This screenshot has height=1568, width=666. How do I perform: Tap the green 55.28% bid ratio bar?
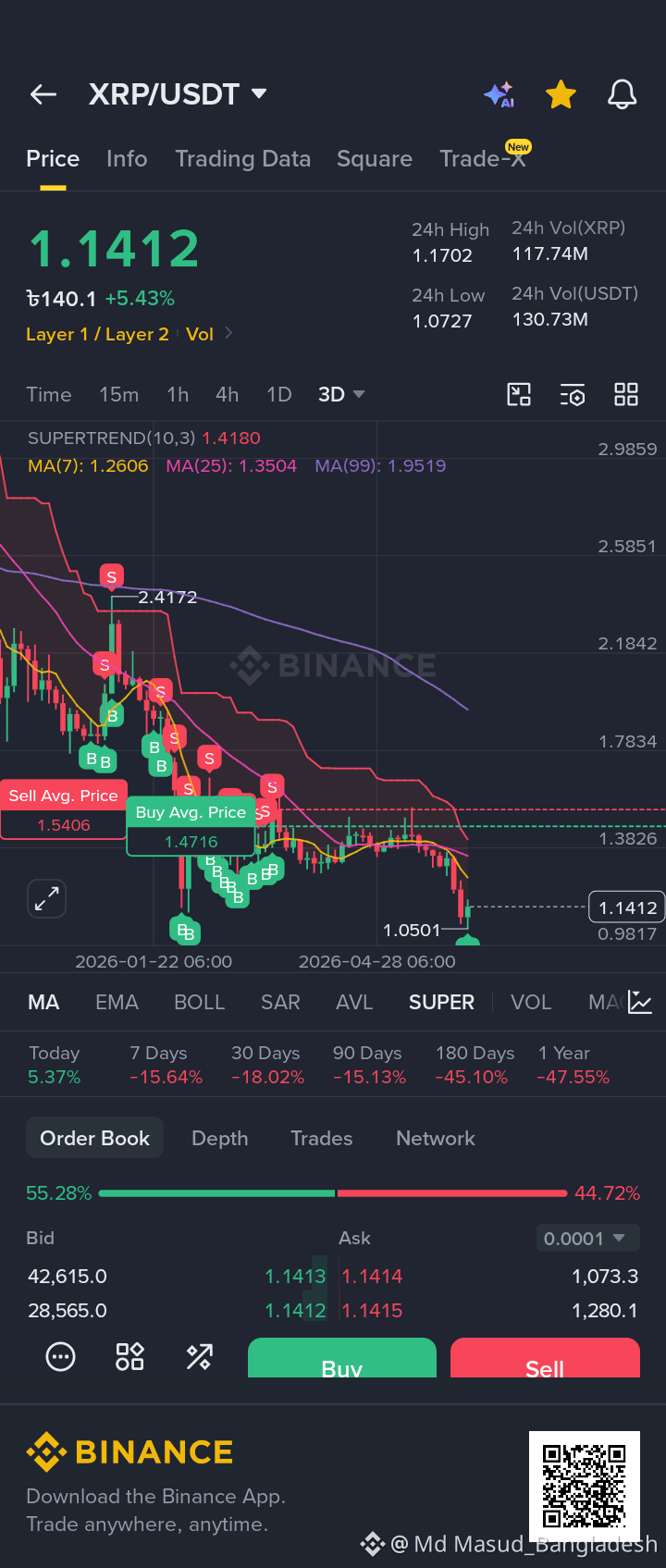point(216,1193)
